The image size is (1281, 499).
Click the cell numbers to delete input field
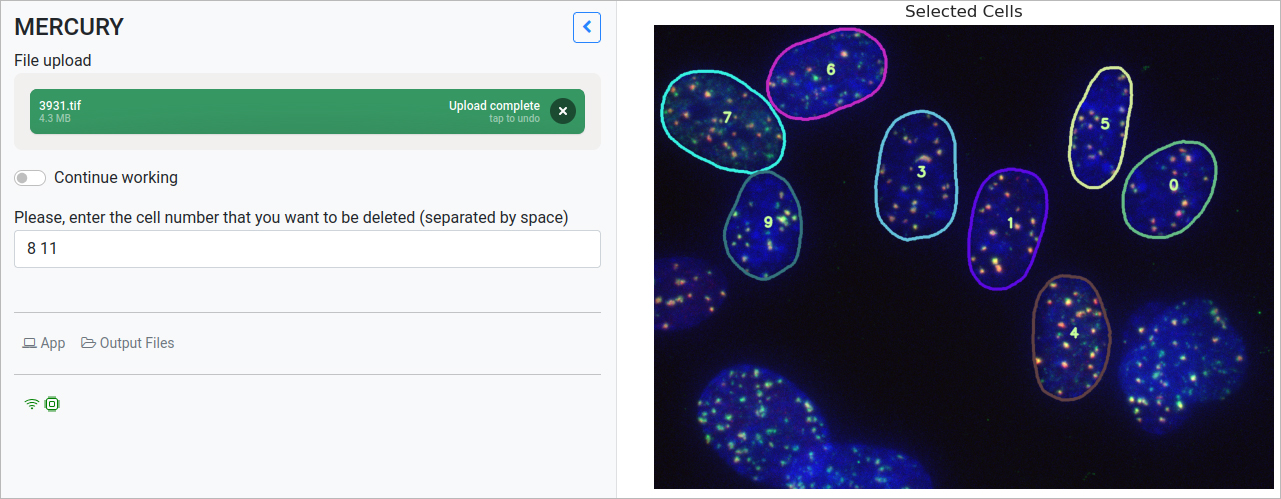(307, 249)
